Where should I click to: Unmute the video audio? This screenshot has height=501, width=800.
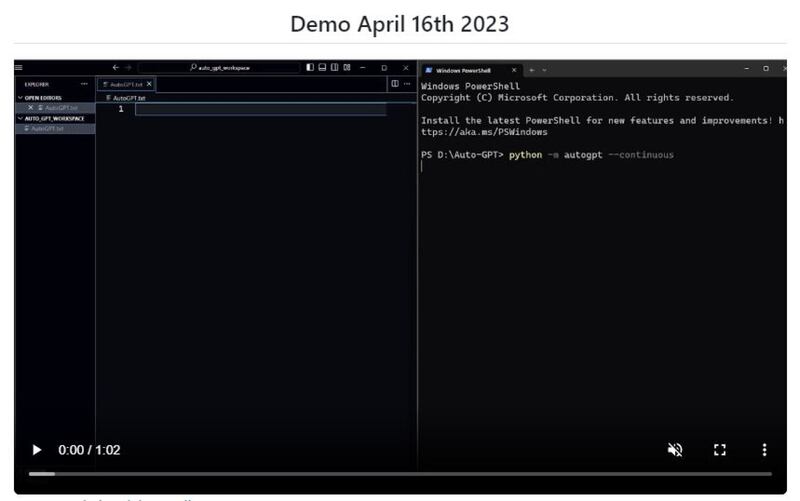pos(675,449)
